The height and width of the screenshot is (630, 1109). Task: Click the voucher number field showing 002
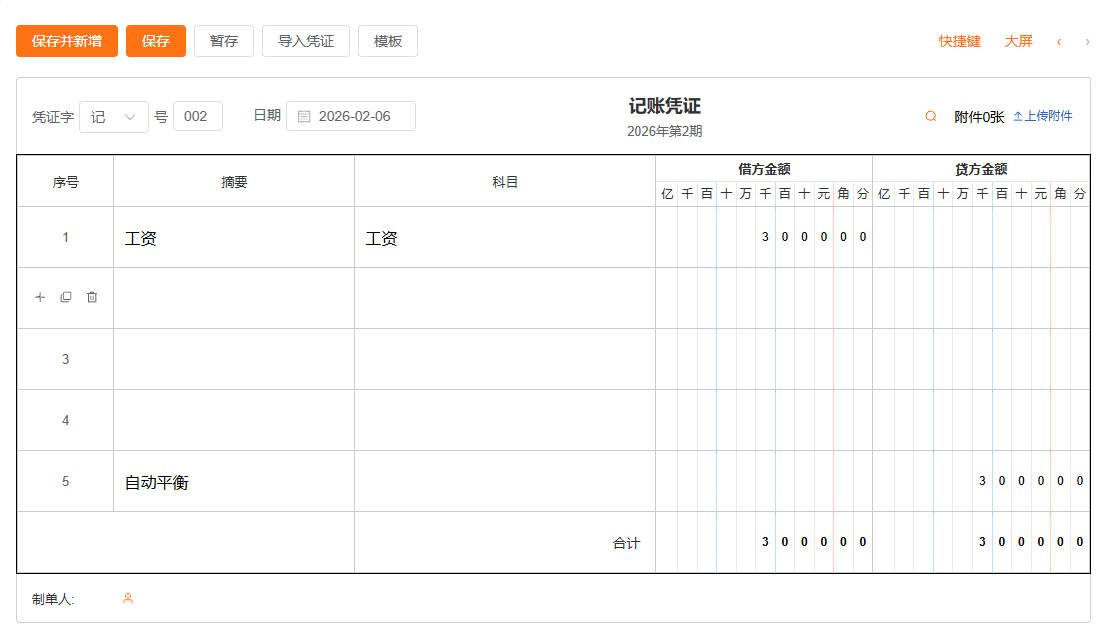click(x=197, y=116)
